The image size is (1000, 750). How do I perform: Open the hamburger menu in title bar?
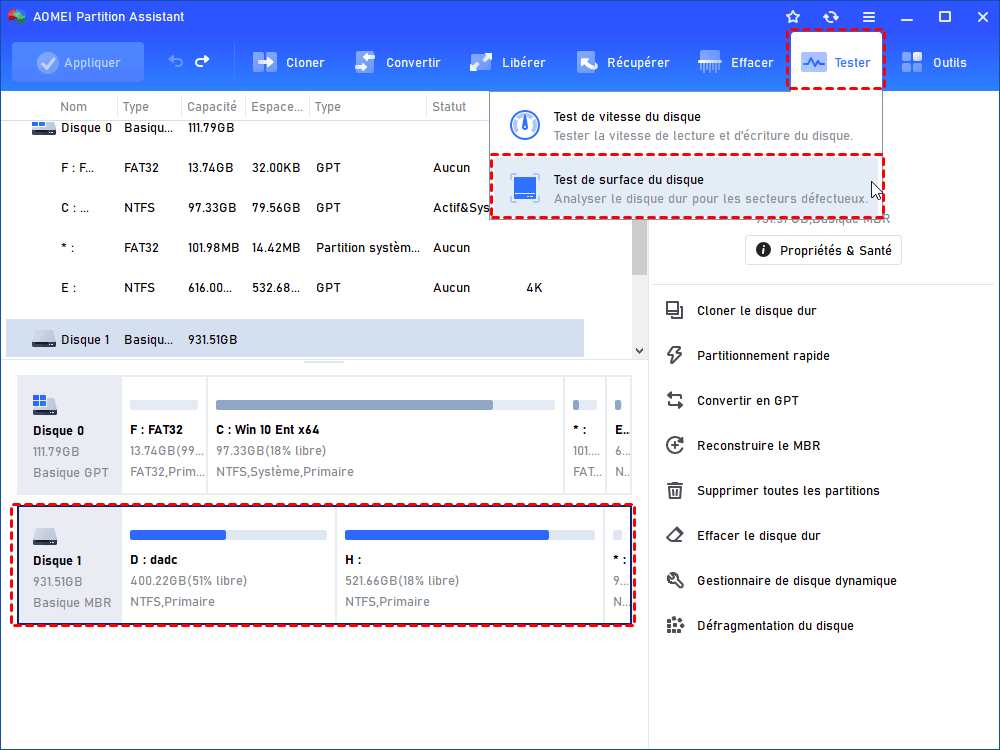pyautogui.click(x=869, y=17)
